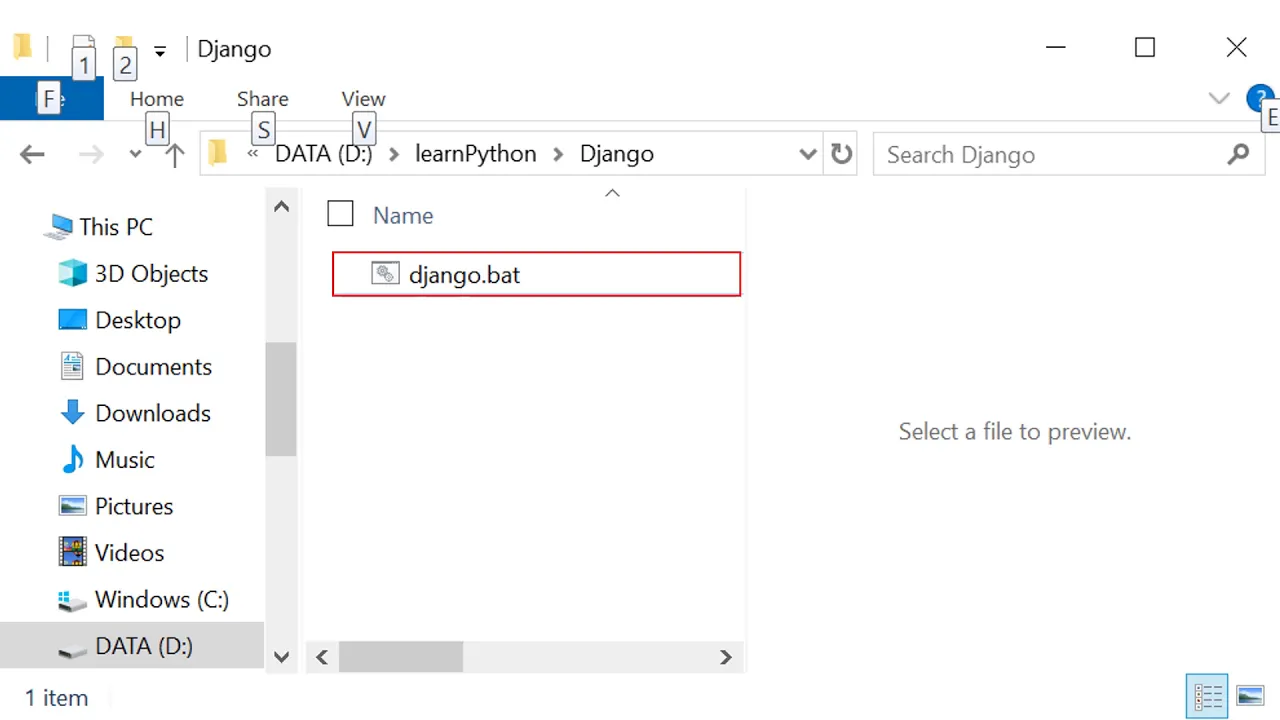Click the chevron after DATA (D:)
1280x720 pixels.
pos(394,154)
